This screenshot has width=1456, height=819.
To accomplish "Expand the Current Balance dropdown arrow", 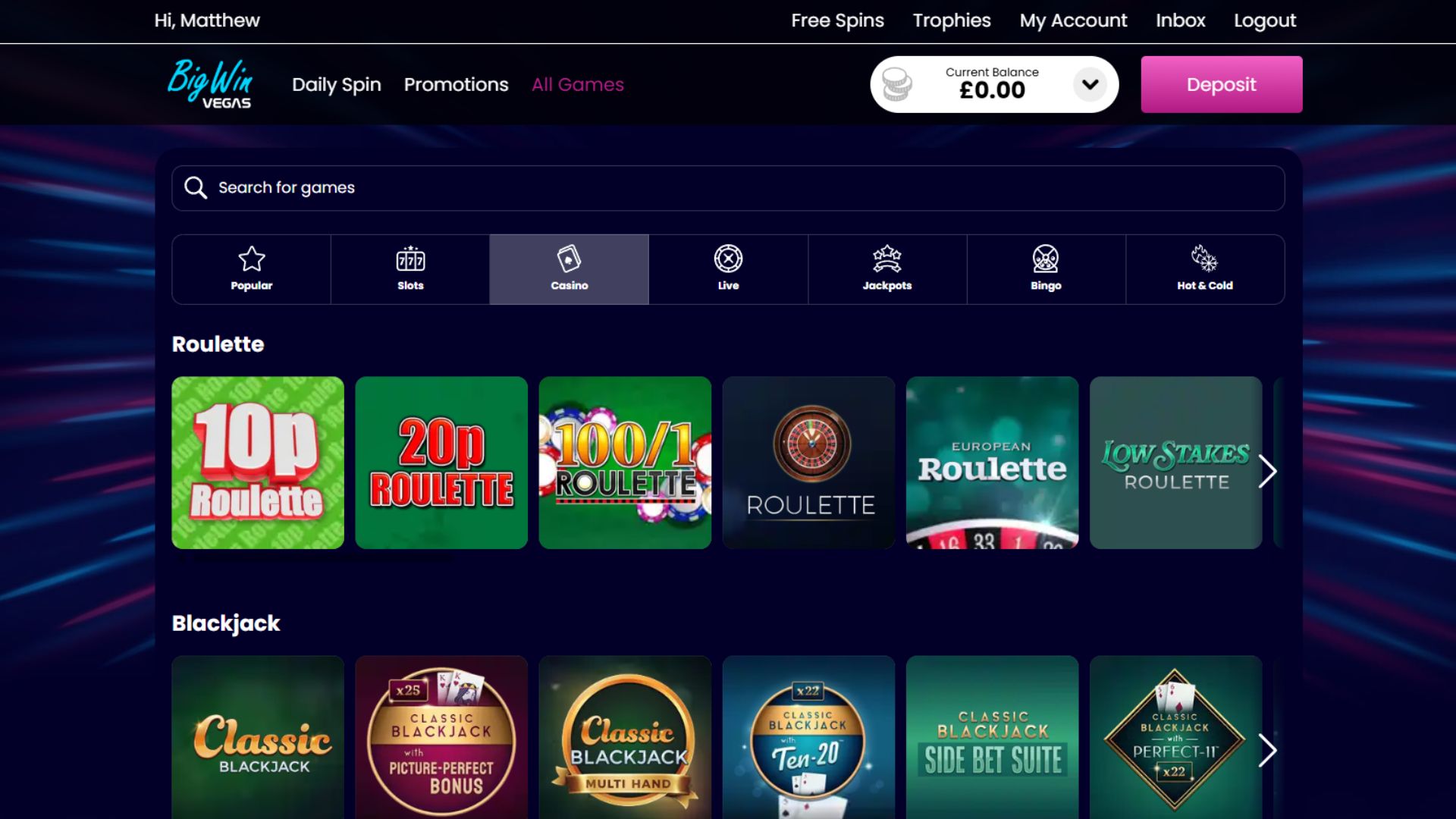I will point(1090,84).
